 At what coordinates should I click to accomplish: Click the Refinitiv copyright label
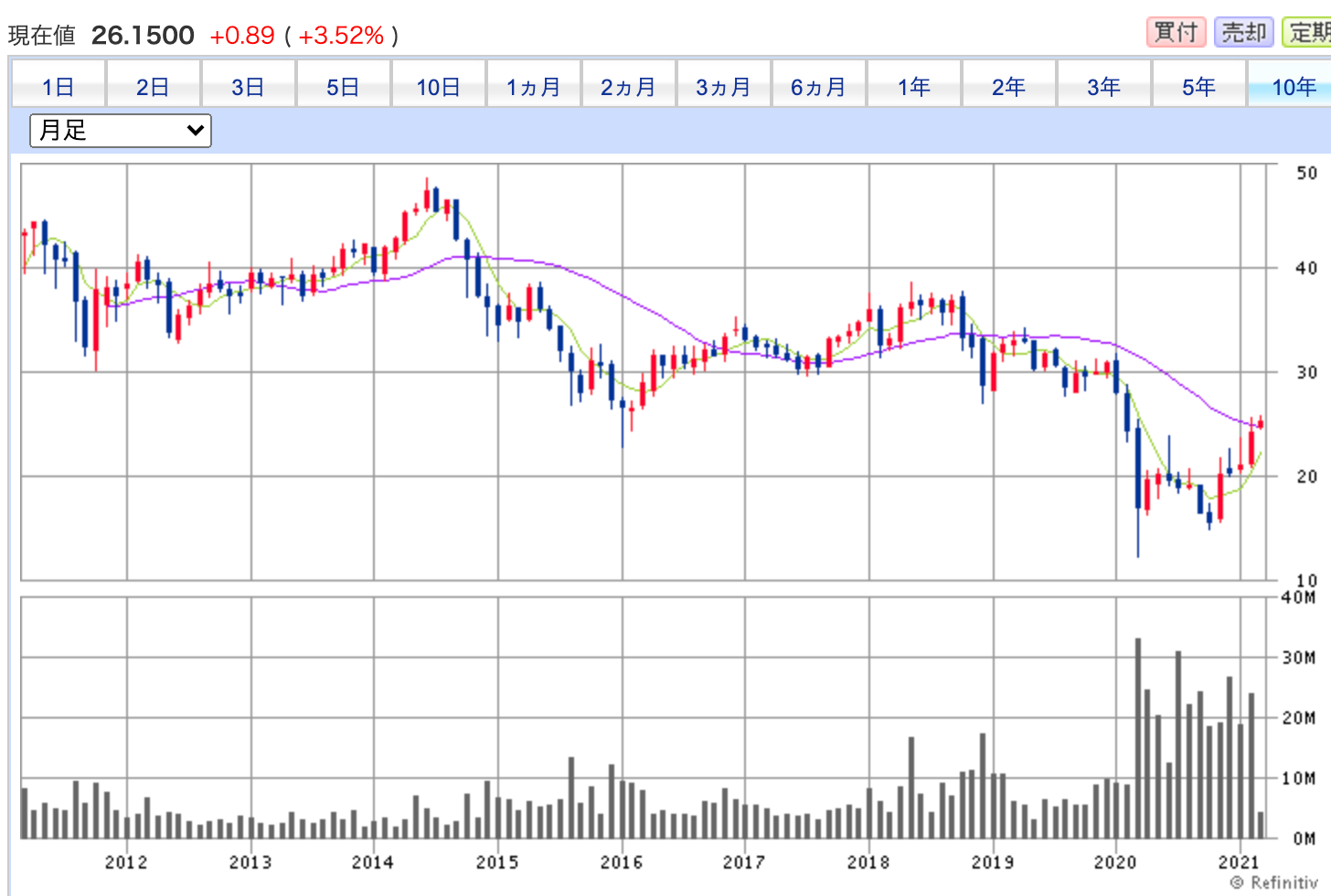[1274, 882]
